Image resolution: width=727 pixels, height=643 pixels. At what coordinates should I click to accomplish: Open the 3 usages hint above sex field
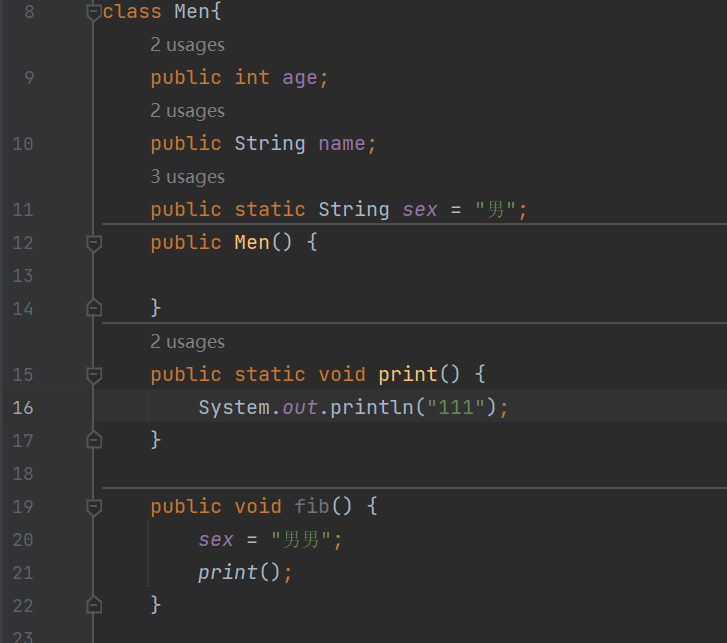(x=187, y=177)
